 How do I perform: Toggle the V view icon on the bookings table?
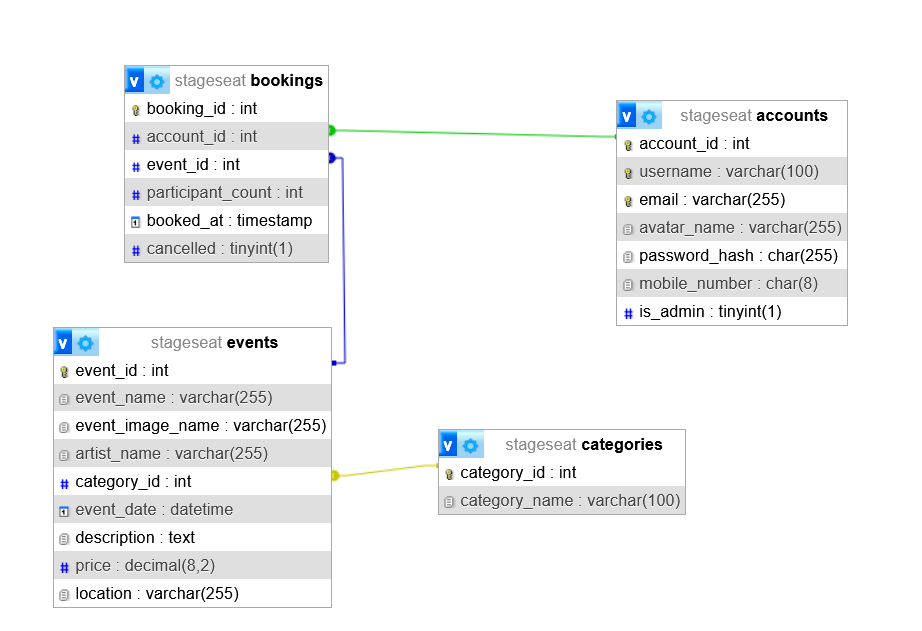[x=134, y=80]
